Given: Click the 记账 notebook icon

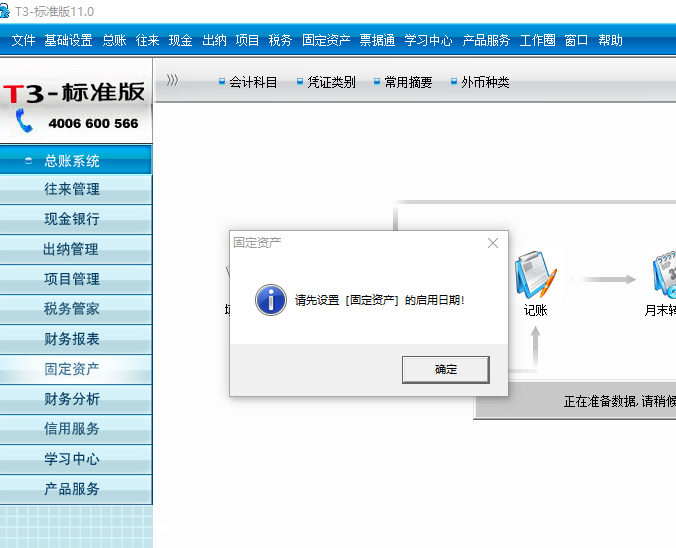Looking at the screenshot, I should pyautogui.click(x=536, y=275).
